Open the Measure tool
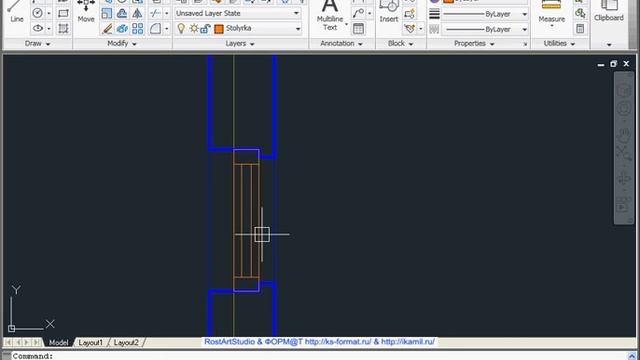 tap(551, 12)
